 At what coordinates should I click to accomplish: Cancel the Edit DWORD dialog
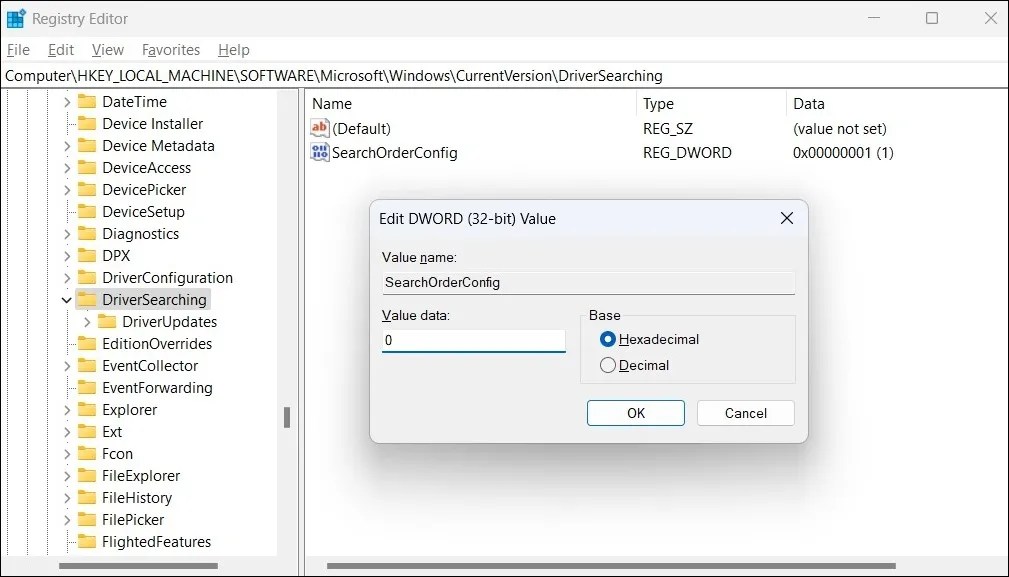pos(745,412)
